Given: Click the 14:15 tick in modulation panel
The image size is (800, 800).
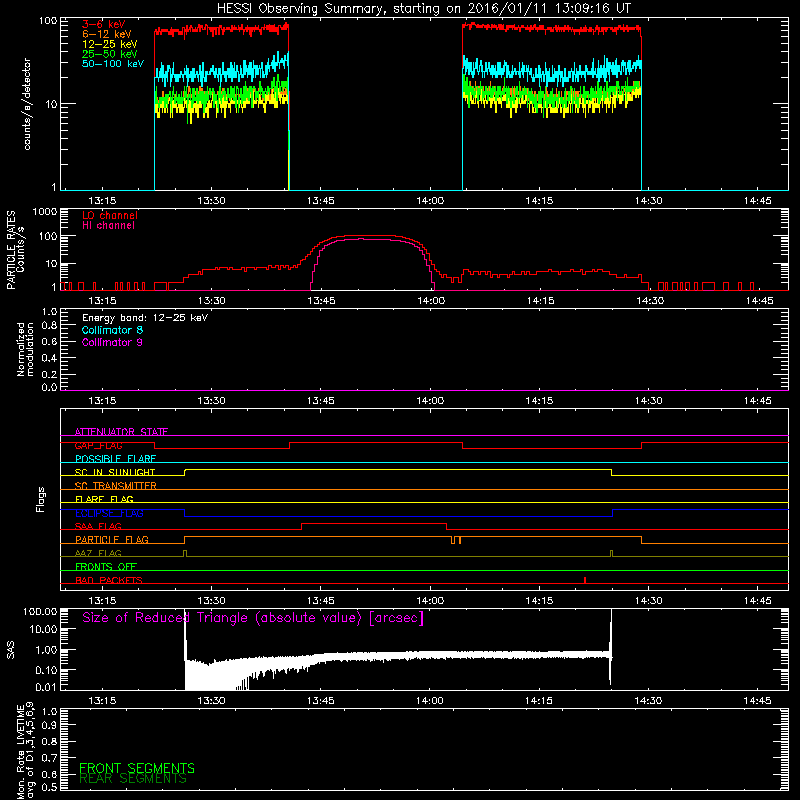Looking at the screenshot, I should (x=539, y=401).
